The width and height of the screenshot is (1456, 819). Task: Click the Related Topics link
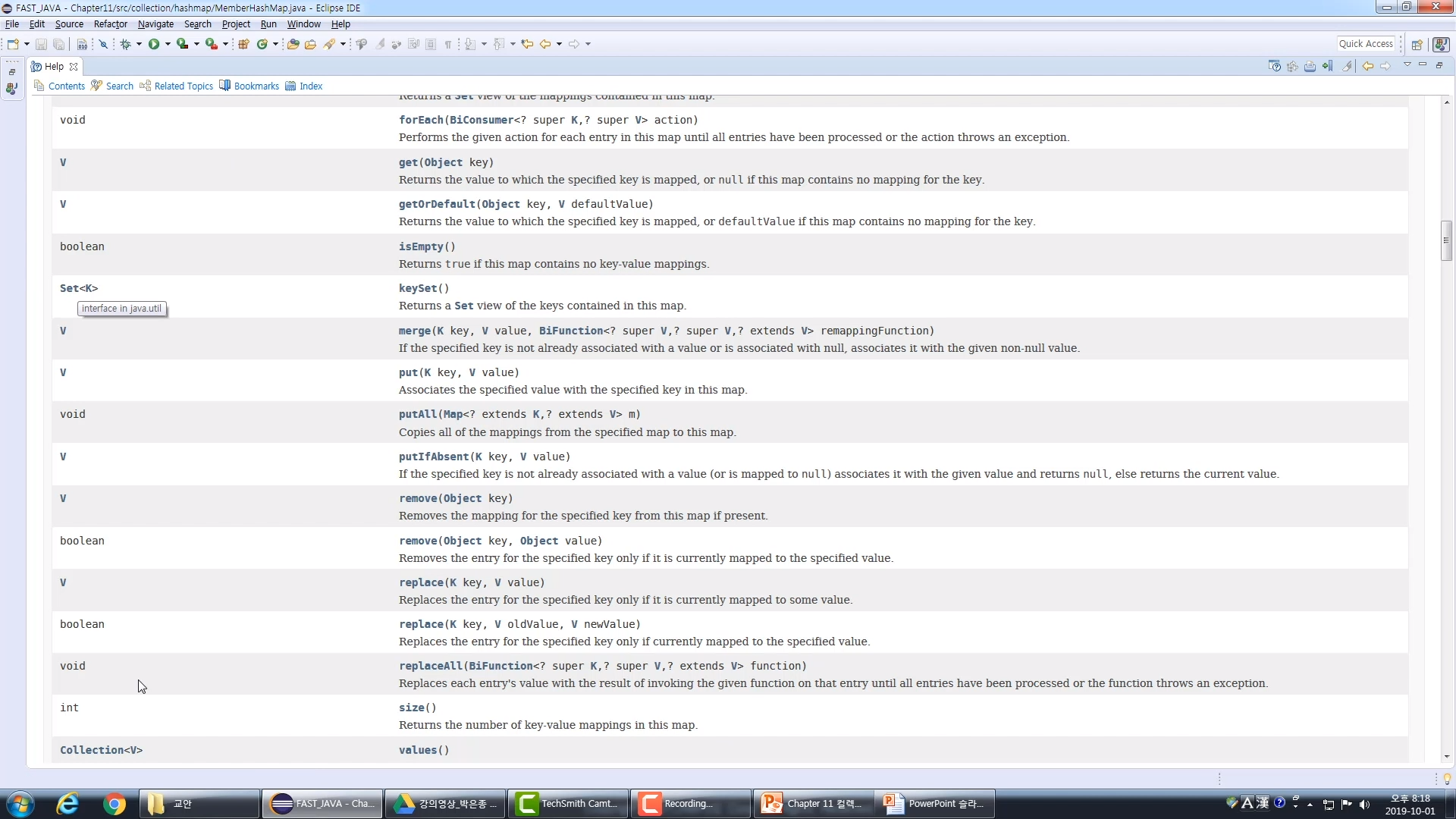pyautogui.click(x=183, y=86)
